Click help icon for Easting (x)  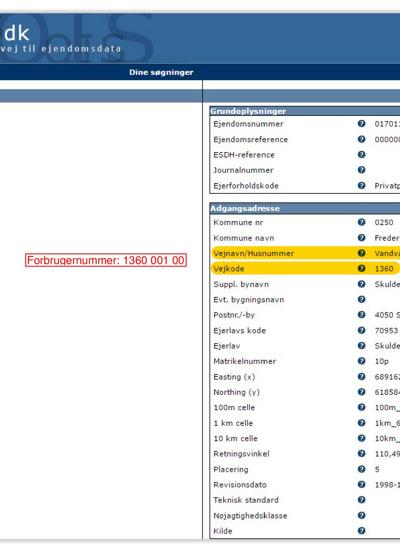361,376
